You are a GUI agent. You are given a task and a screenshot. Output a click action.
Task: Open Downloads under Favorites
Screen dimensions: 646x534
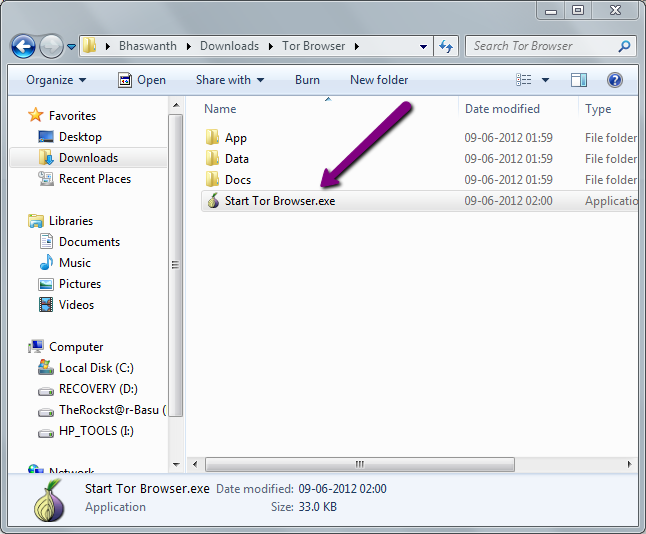pos(88,158)
